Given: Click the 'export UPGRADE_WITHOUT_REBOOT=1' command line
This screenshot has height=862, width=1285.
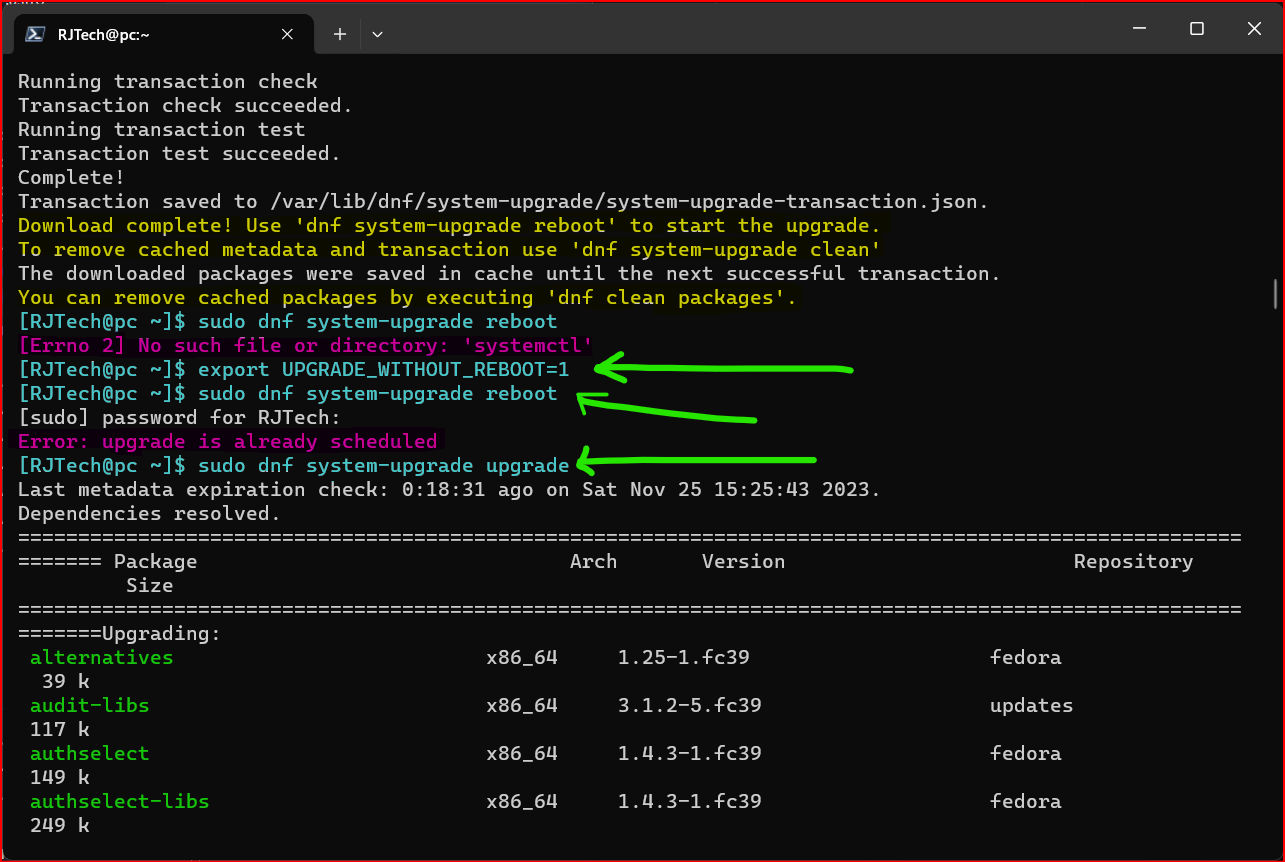Looking at the screenshot, I should [x=384, y=369].
